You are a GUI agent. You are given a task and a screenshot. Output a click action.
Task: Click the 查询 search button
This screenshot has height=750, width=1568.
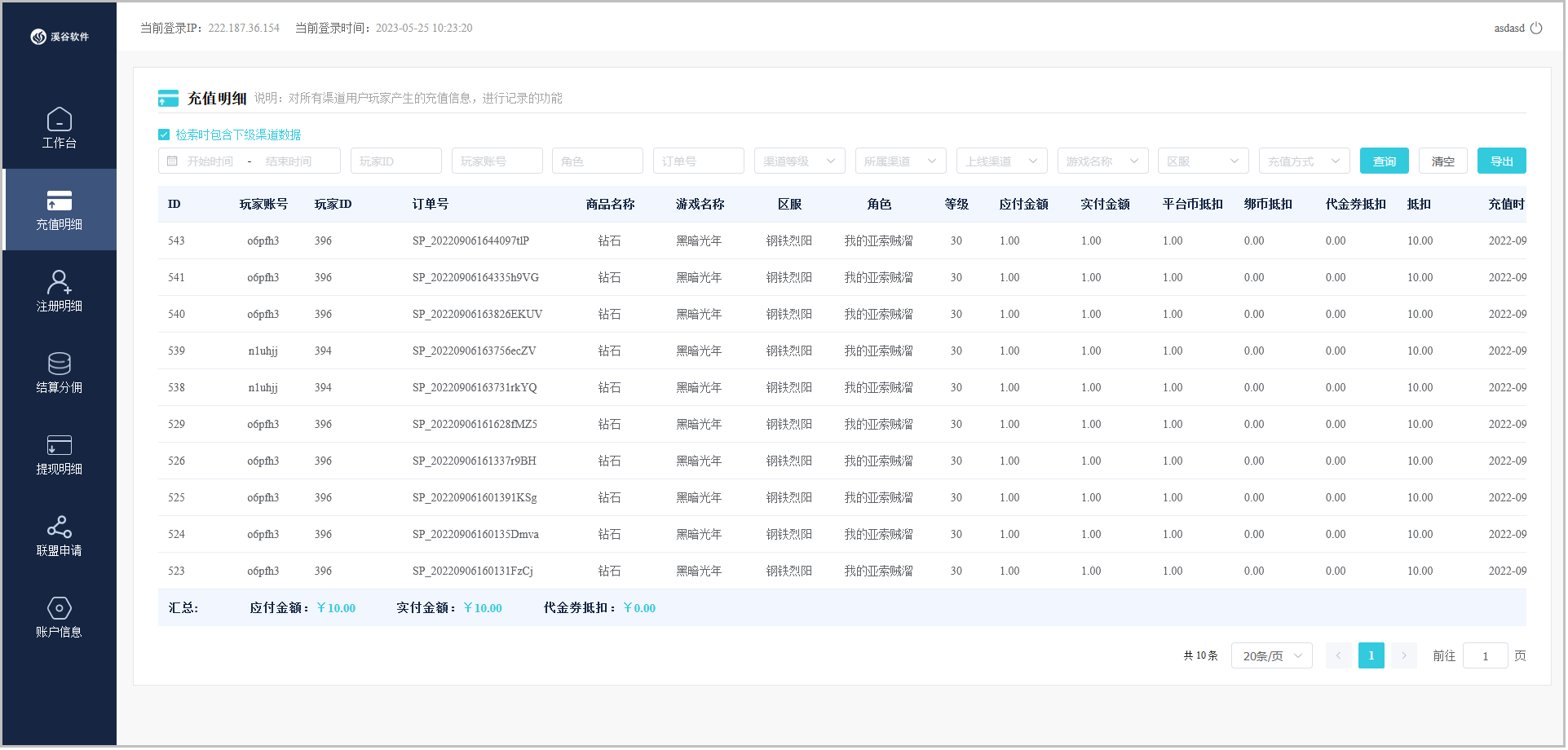(x=1384, y=161)
